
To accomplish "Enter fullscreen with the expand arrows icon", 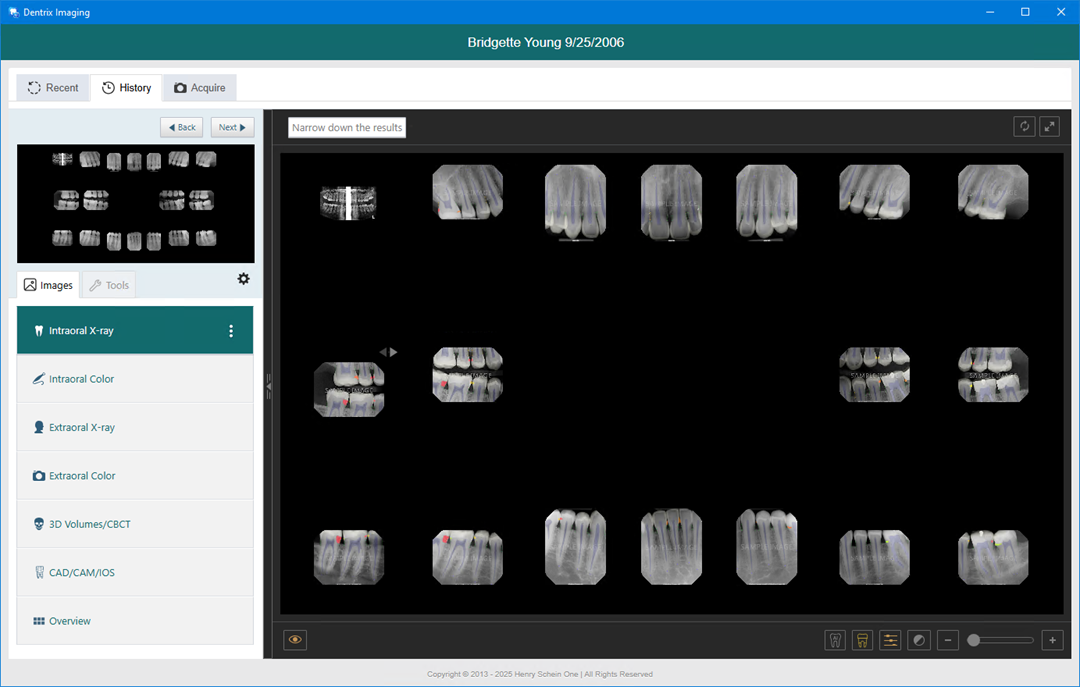I will [1050, 126].
